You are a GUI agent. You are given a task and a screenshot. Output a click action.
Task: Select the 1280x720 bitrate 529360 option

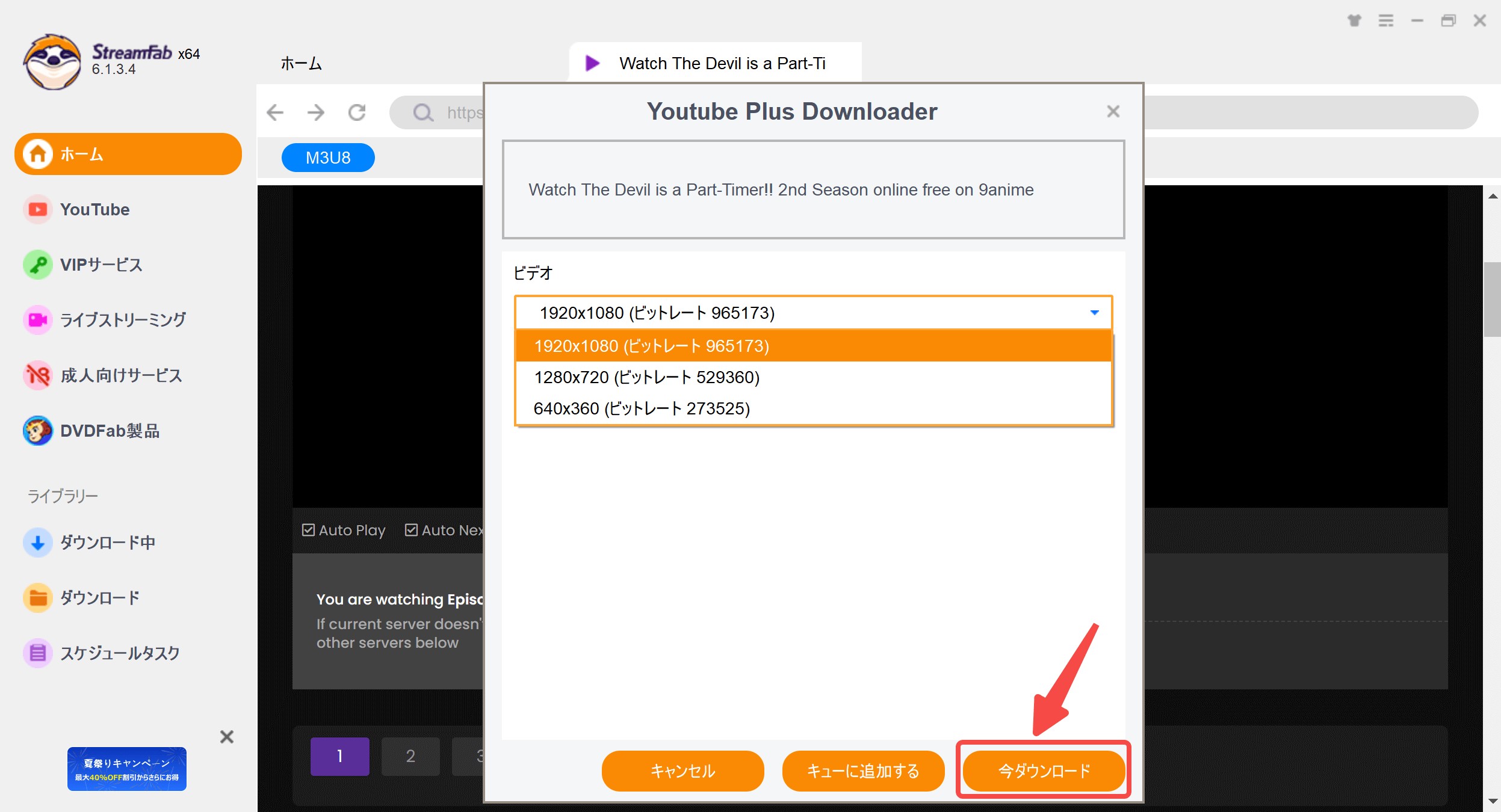tap(813, 377)
